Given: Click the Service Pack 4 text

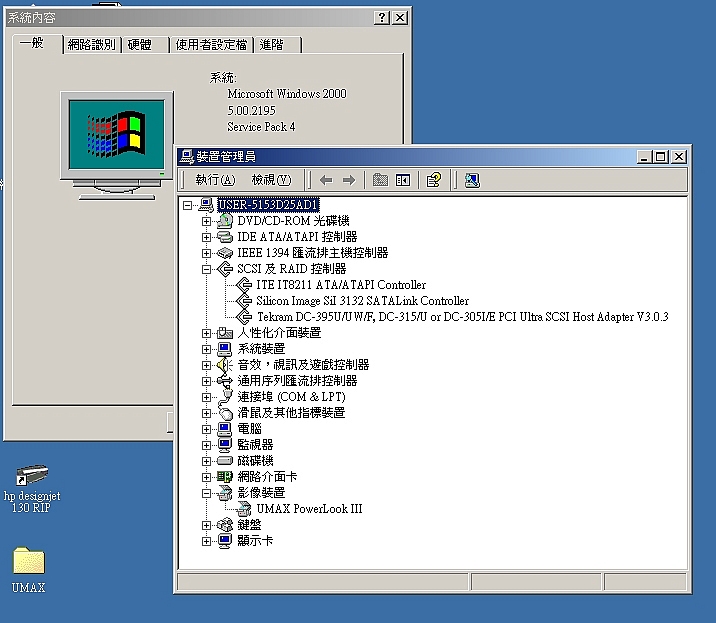Looking at the screenshot, I should pyautogui.click(x=261, y=127).
